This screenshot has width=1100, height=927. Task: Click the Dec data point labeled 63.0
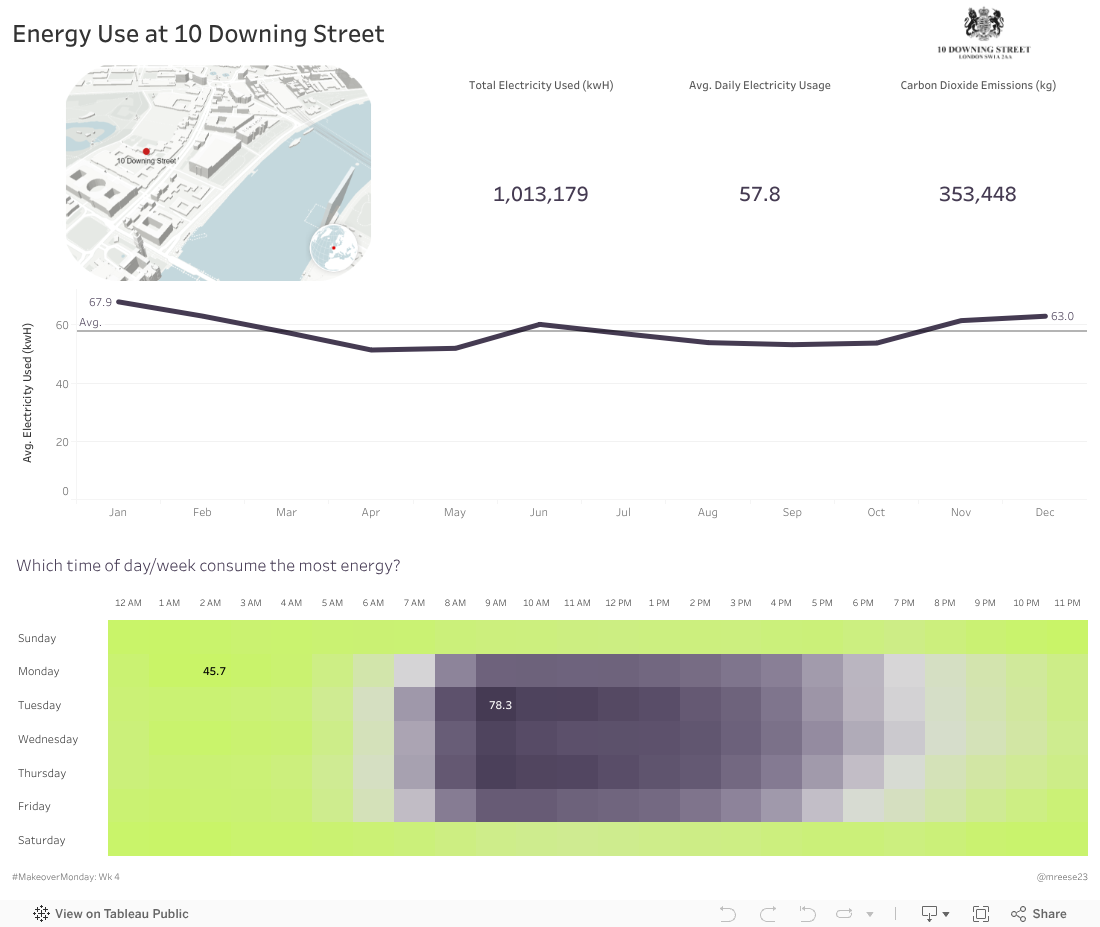pos(1045,316)
